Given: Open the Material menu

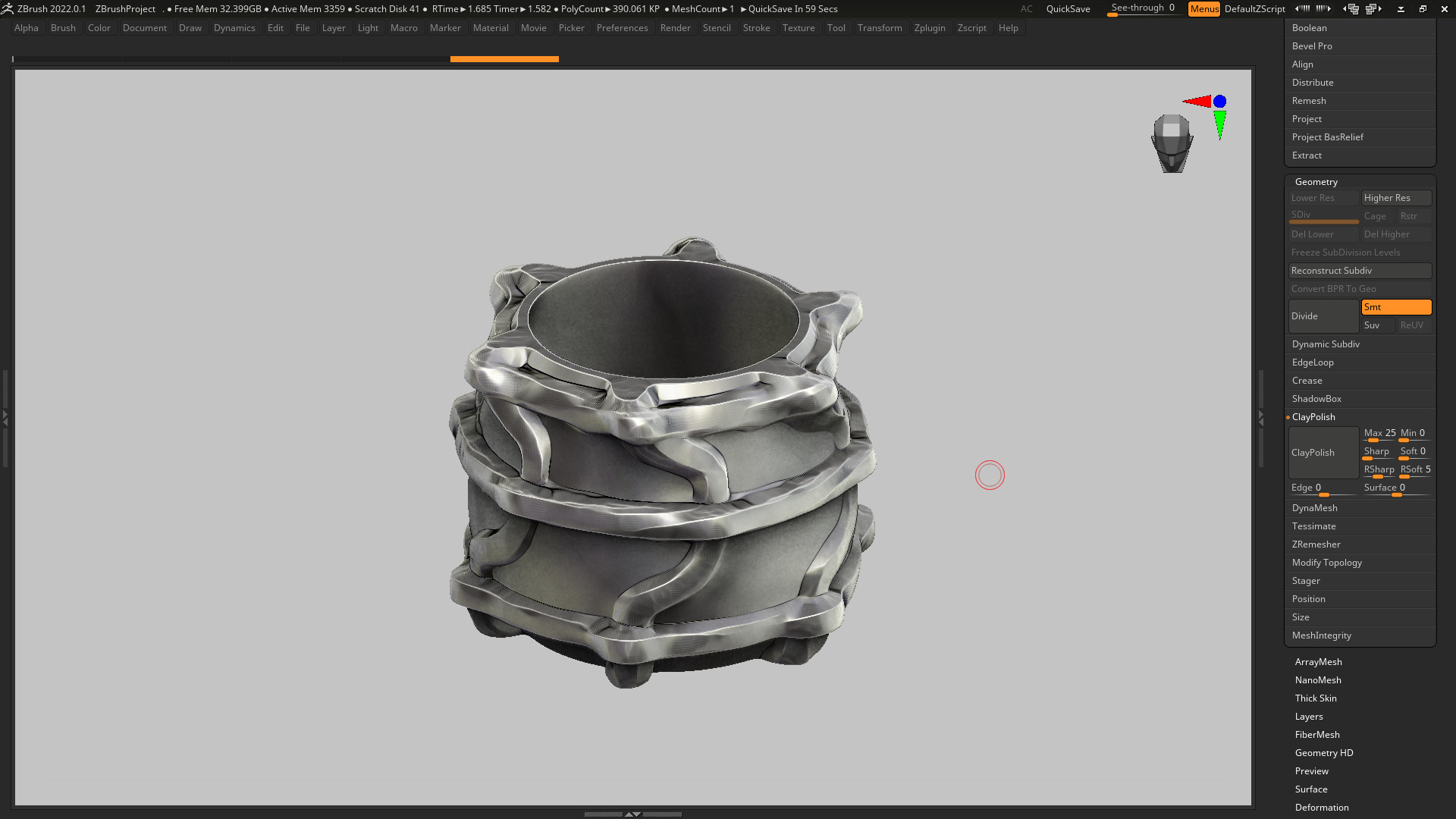Looking at the screenshot, I should click(x=491, y=28).
